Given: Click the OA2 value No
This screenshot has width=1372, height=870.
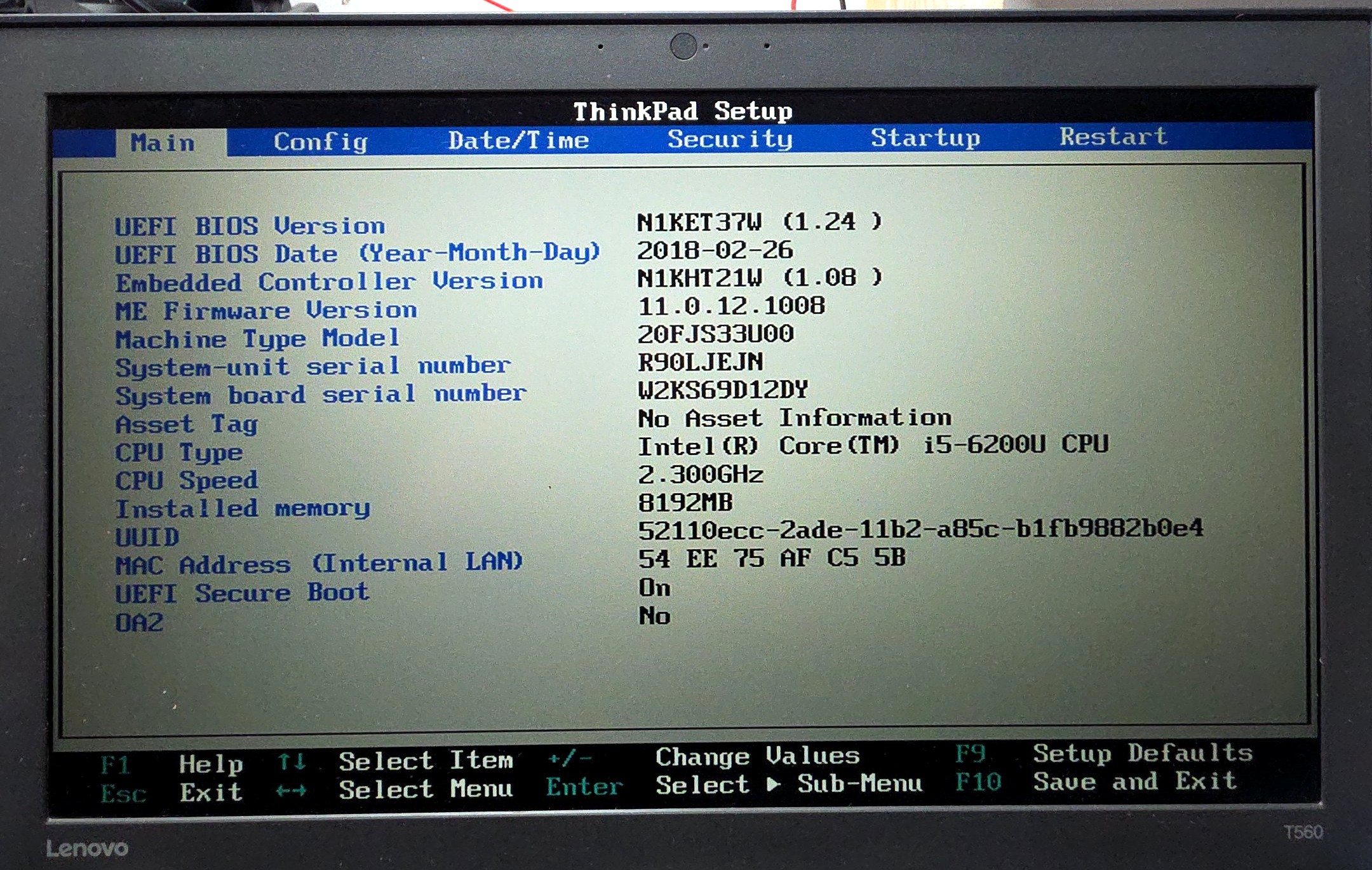Looking at the screenshot, I should pos(654,616).
